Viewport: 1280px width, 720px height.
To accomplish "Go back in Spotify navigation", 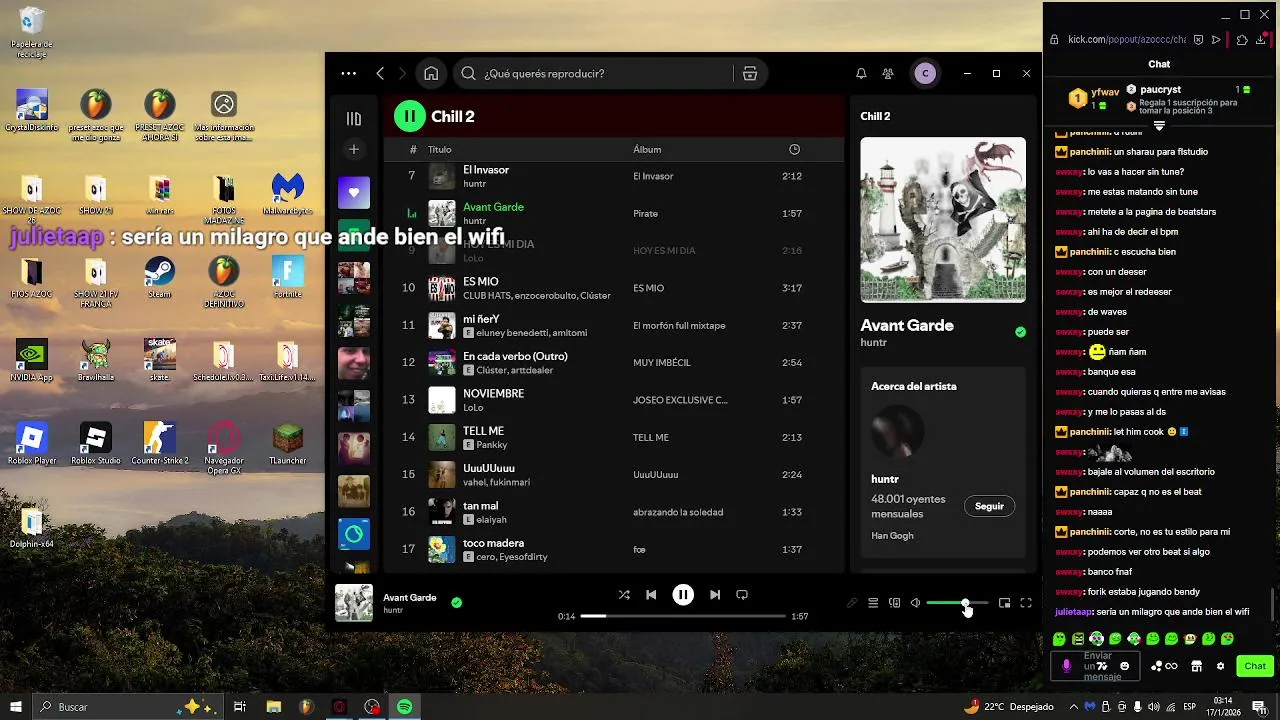I will 380,73.
